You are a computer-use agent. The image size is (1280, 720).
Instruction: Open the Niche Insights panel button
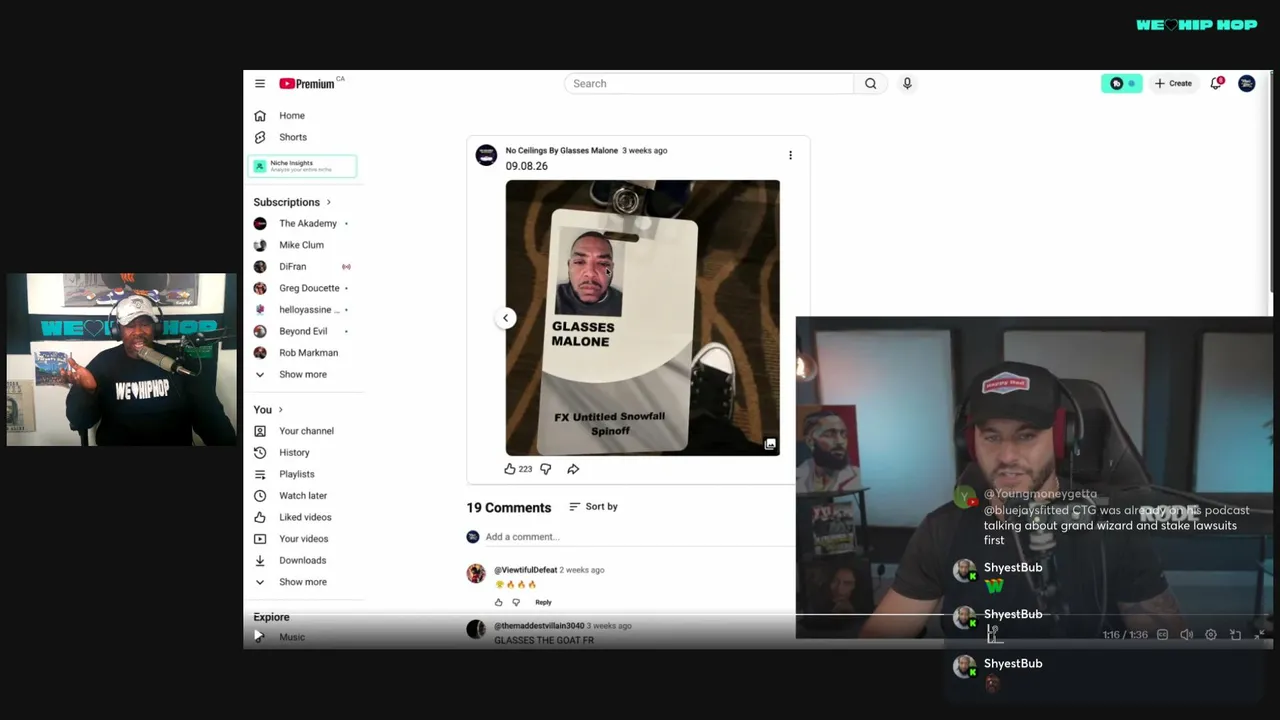(x=302, y=166)
